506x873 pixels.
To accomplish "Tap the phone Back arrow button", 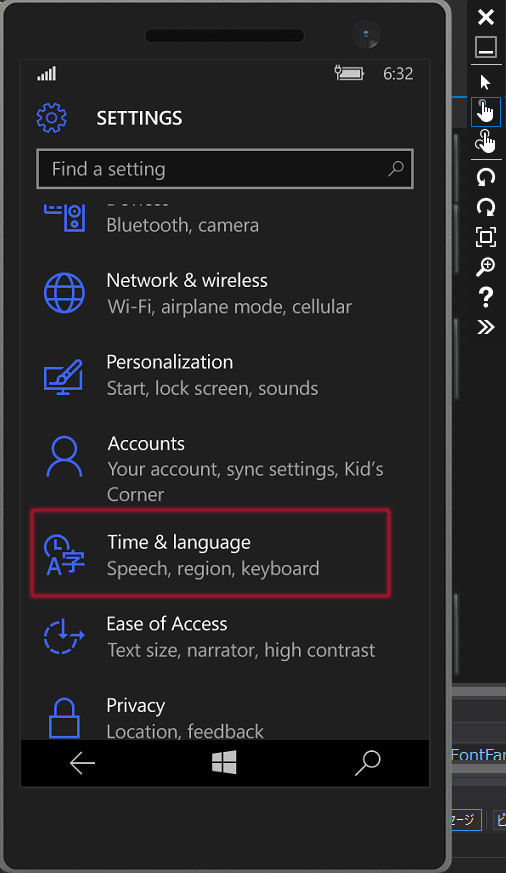I will [x=82, y=763].
